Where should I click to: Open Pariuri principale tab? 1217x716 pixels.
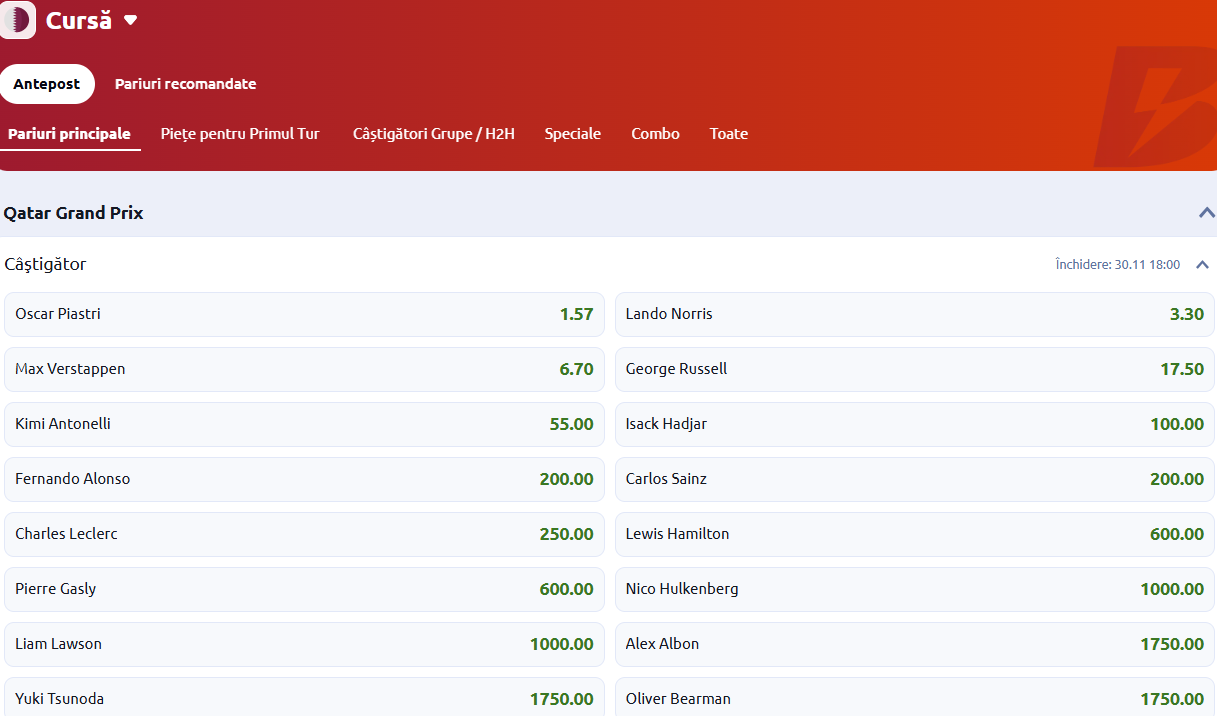pyautogui.click(x=70, y=134)
